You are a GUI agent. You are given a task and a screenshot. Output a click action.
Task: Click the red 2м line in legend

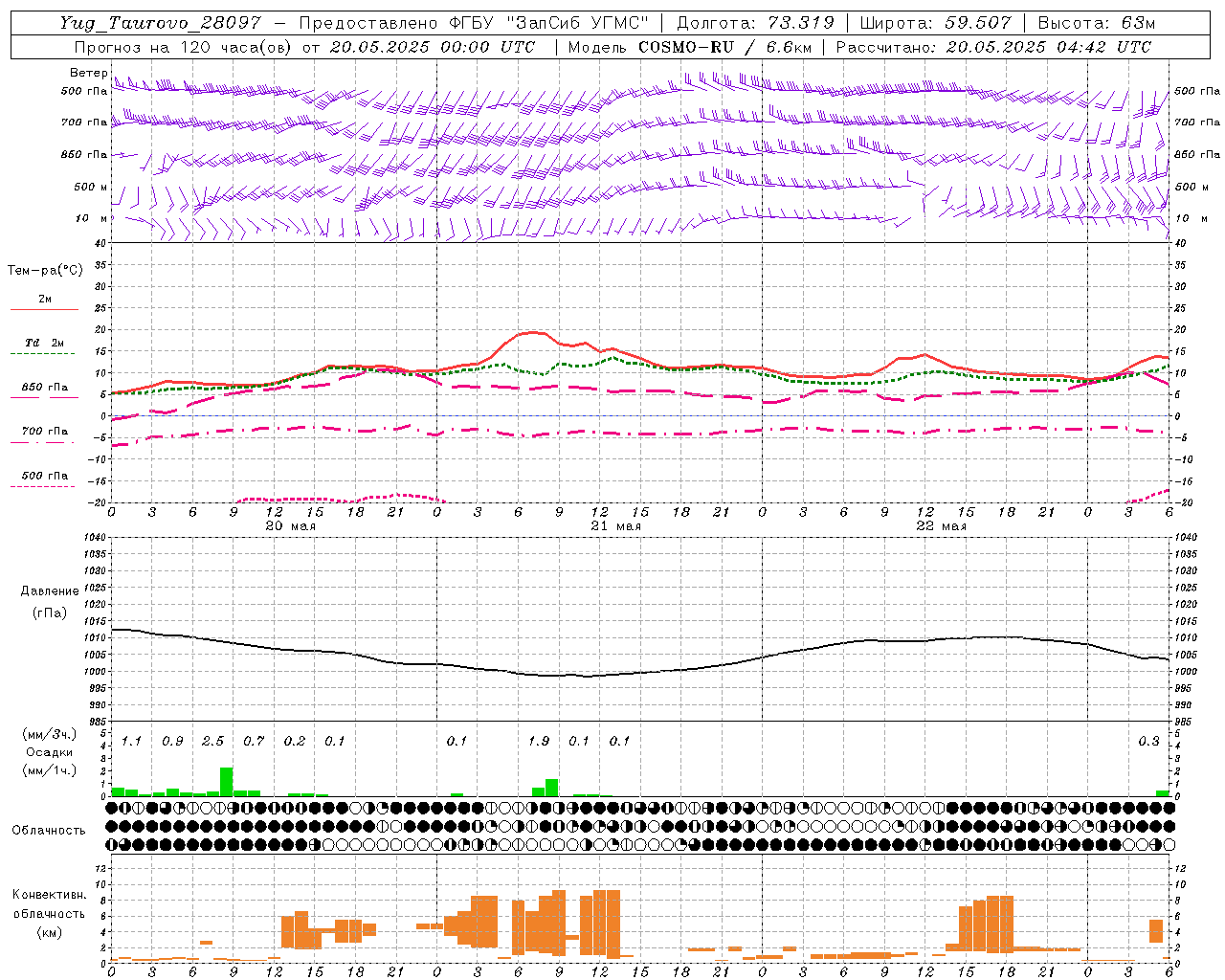(44, 309)
